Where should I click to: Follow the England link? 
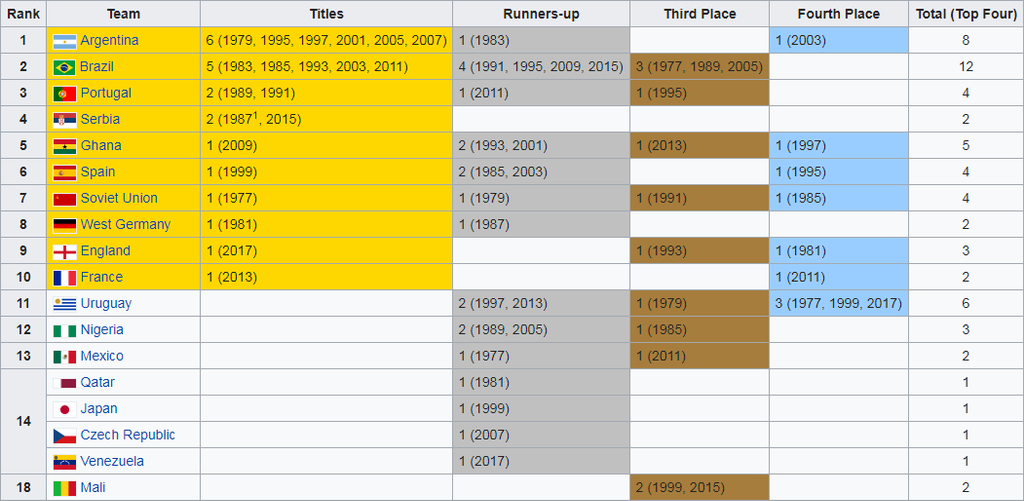click(x=105, y=251)
